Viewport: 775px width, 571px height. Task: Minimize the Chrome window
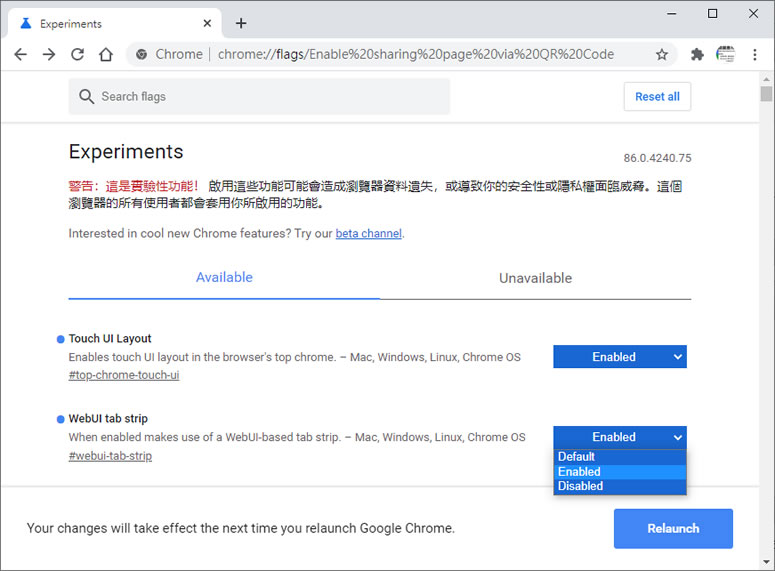[672, 14]
